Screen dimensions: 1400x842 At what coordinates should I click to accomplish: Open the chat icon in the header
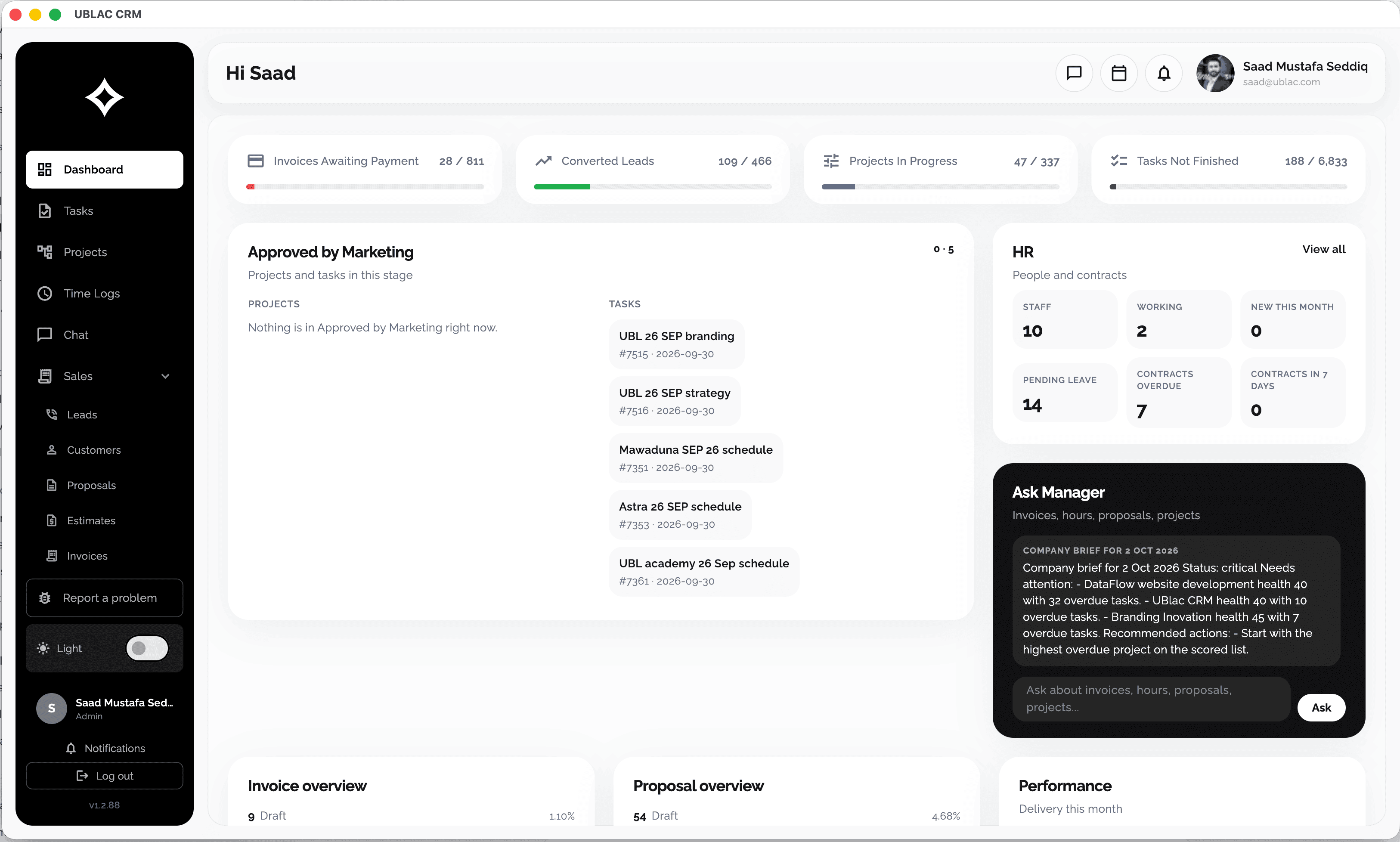pos(1074,73)
